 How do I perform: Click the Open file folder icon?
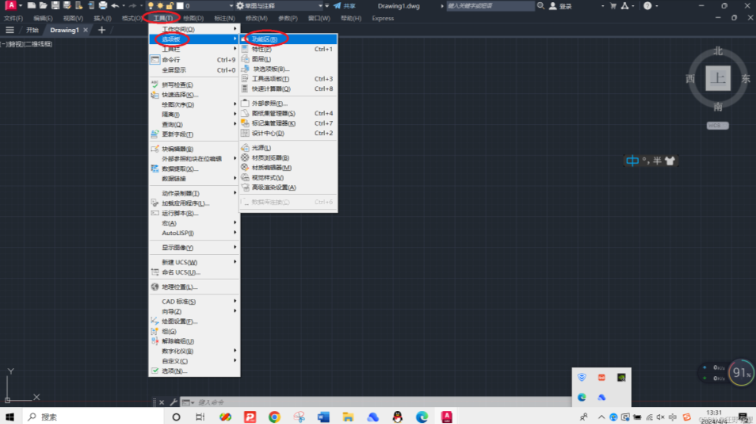(x=43, y=6)
